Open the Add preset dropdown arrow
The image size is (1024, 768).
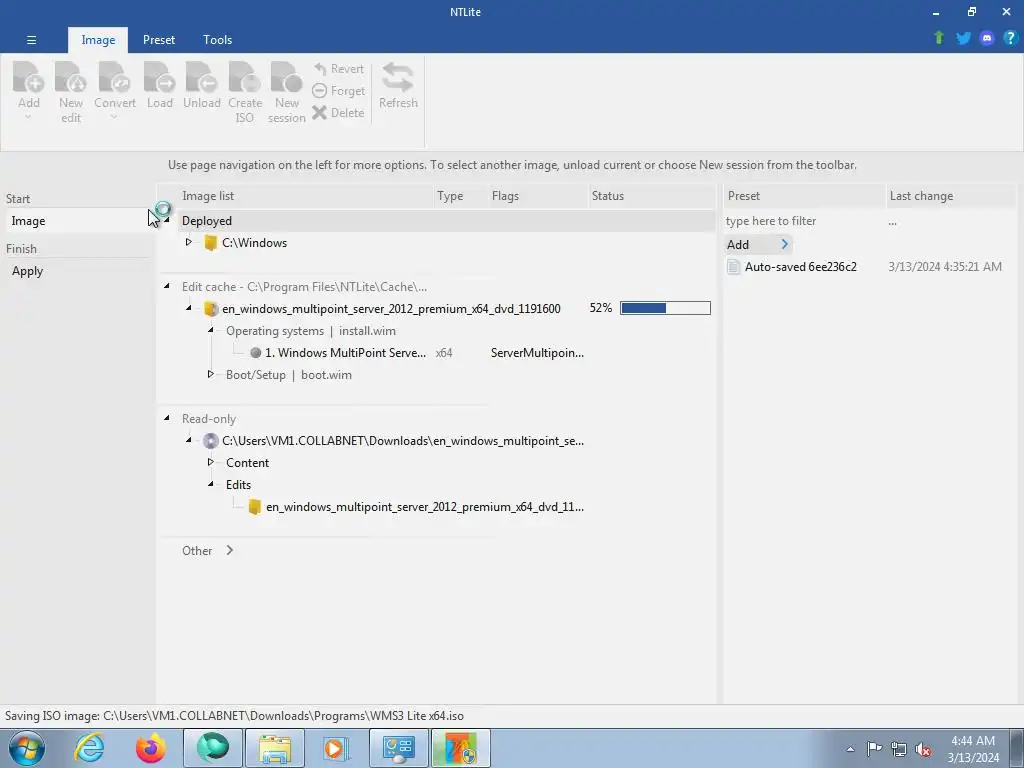tap(784, 244)
